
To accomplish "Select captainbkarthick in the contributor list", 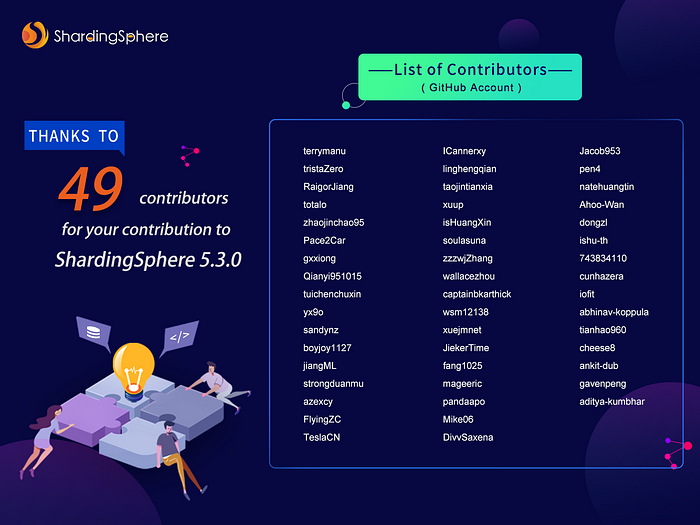I will [x=477, y=294].
